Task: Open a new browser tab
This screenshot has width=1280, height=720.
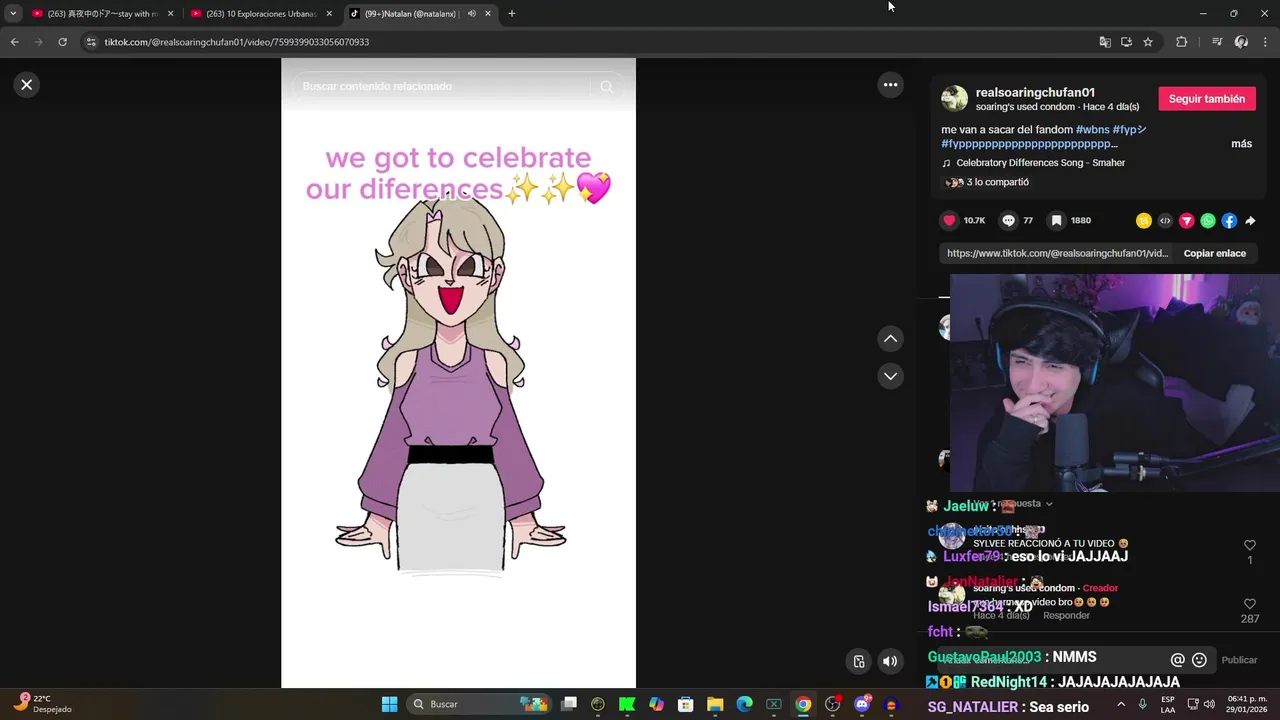Action: 512,14
